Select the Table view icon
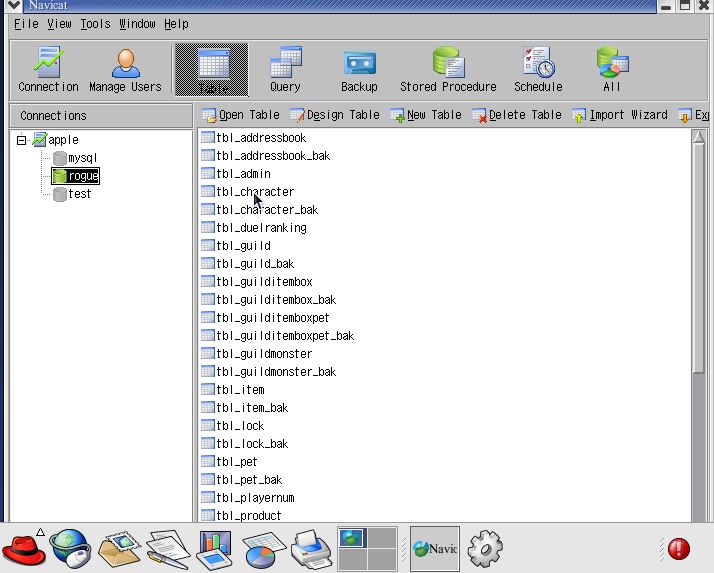The width and height of the screenshot is (714, 573). point(212,70)
